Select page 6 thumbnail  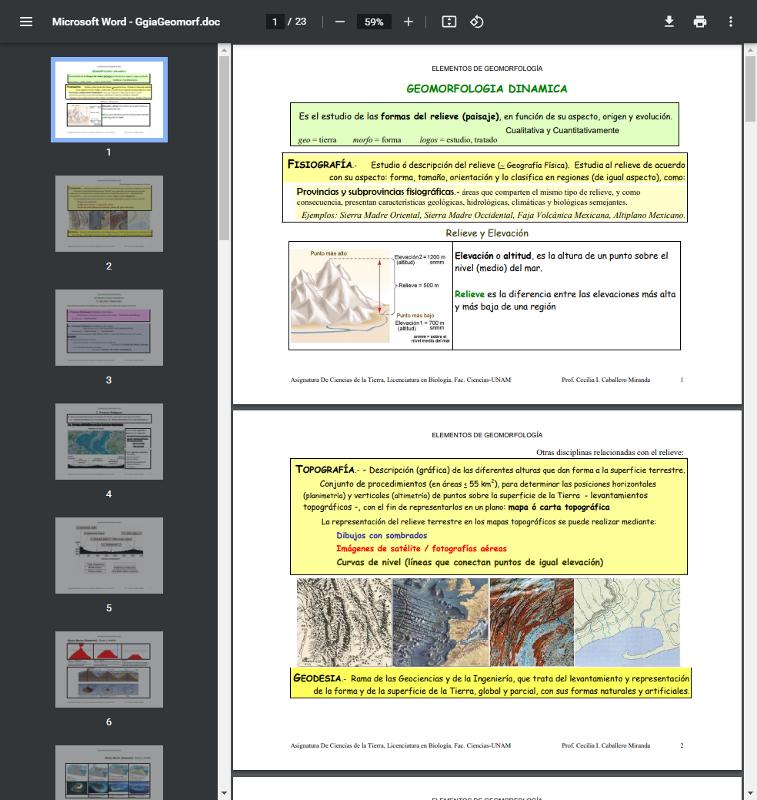click(x=109, y=669)
